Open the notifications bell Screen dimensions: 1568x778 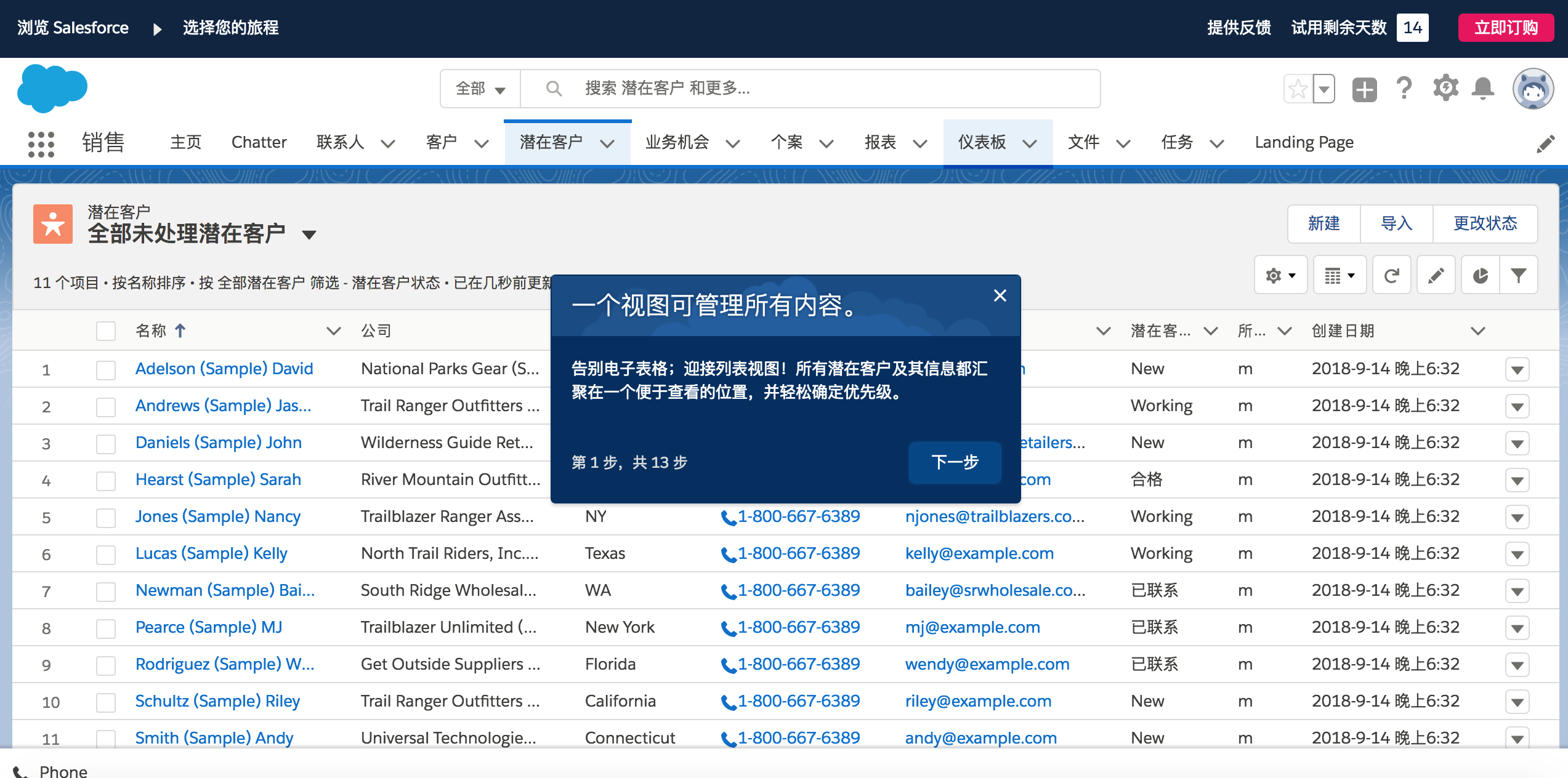(x=1483, y=89)
